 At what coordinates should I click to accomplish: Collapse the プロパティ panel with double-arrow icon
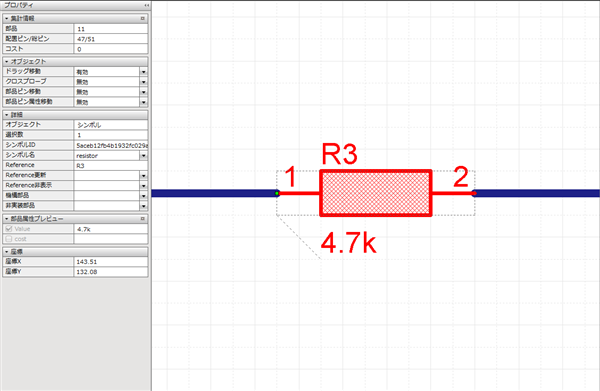[x=147, y=5]
